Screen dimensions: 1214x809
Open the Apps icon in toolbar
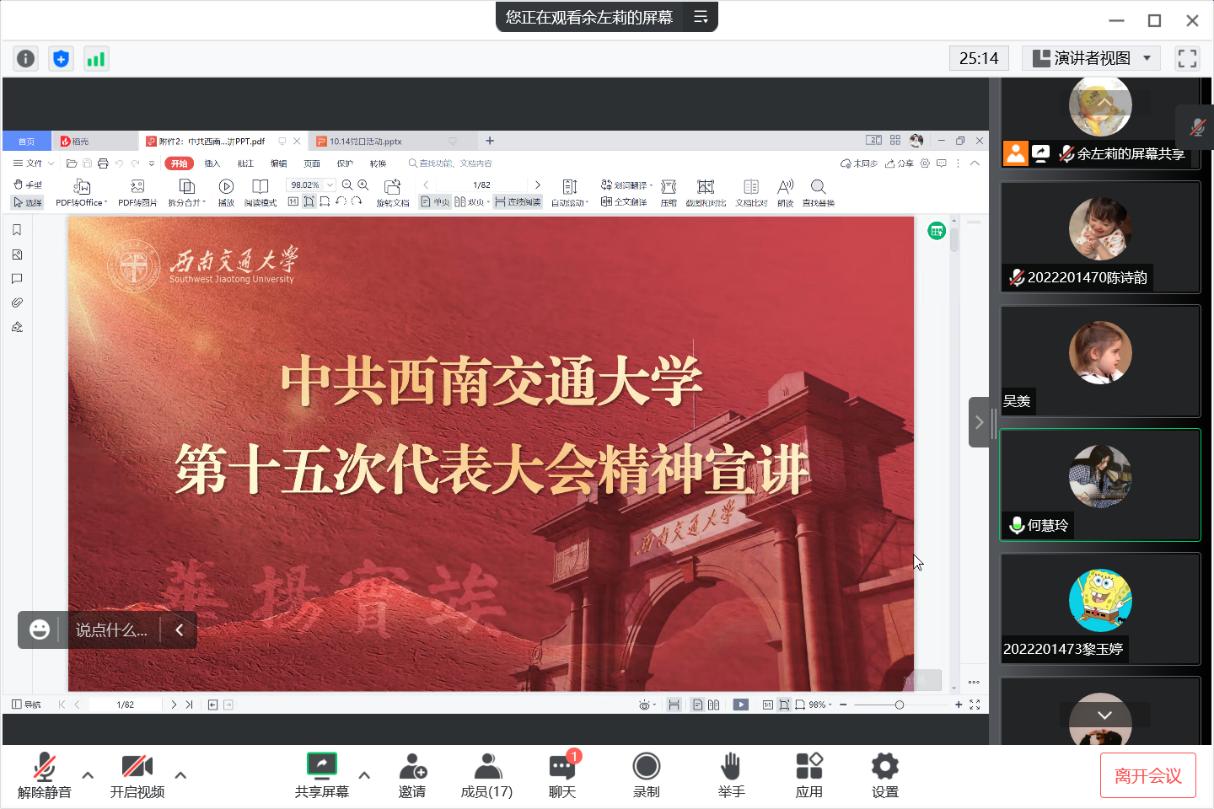(808, 775)
